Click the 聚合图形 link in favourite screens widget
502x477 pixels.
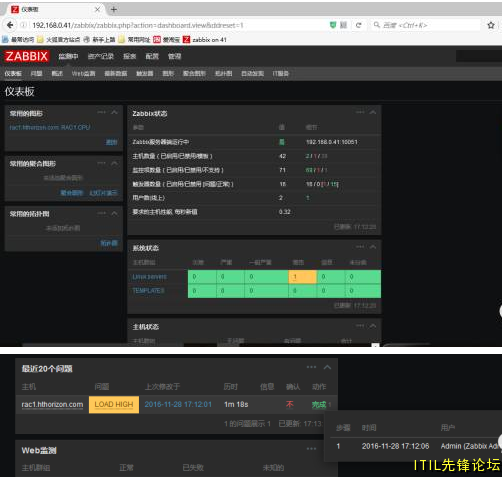pyautogui.click(x=72, y=193)
